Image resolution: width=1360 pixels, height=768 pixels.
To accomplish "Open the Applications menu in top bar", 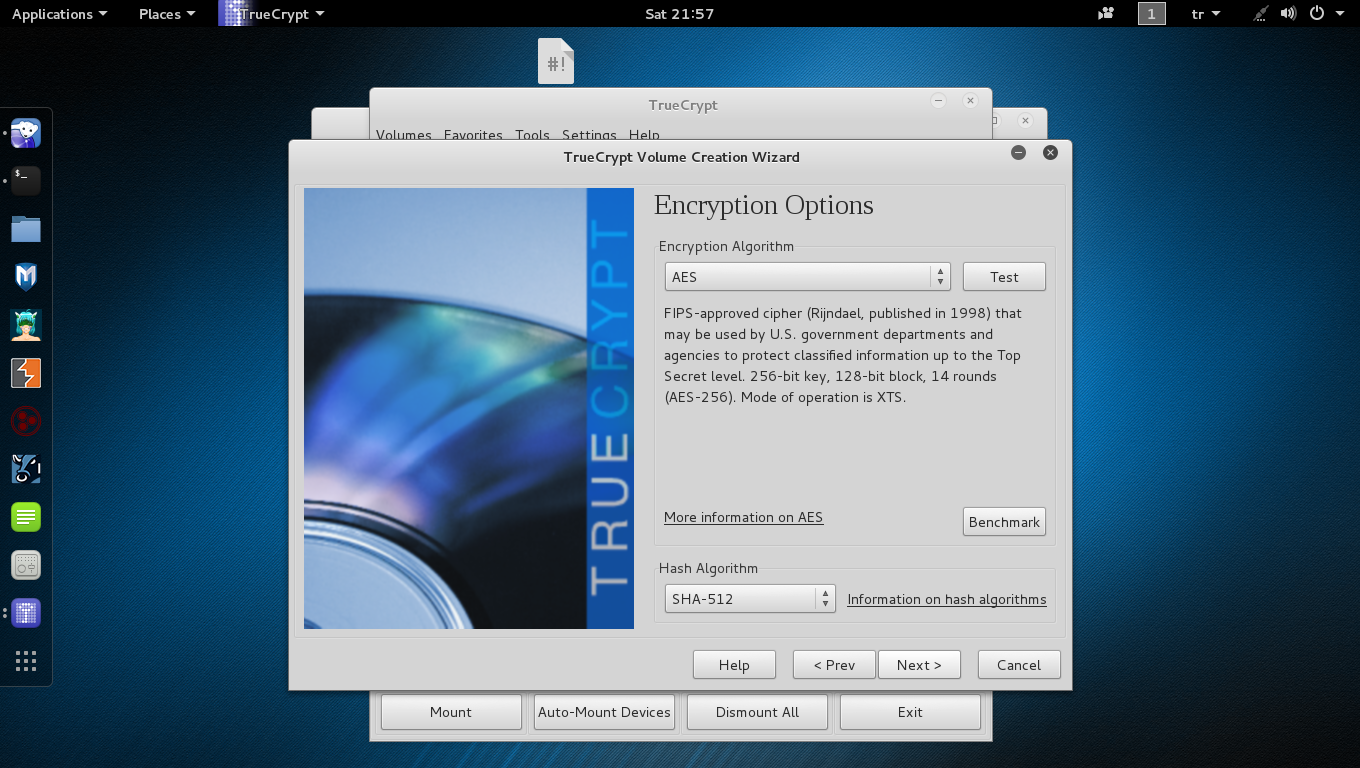I will click(x=59, y=14).
